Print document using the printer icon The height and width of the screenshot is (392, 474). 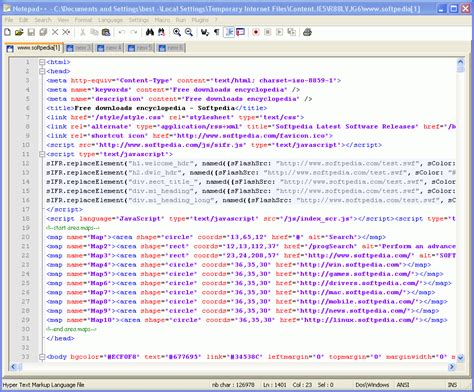tap(307, 32)
